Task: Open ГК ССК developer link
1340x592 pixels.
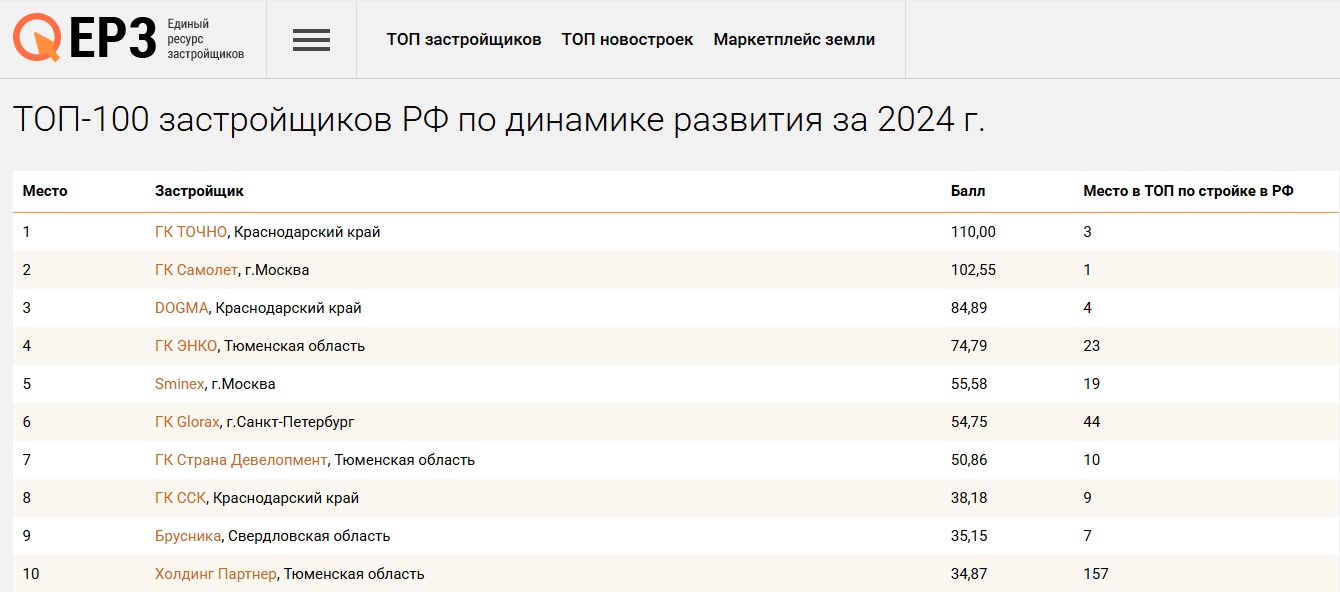Action: click(x=180, y=498)
